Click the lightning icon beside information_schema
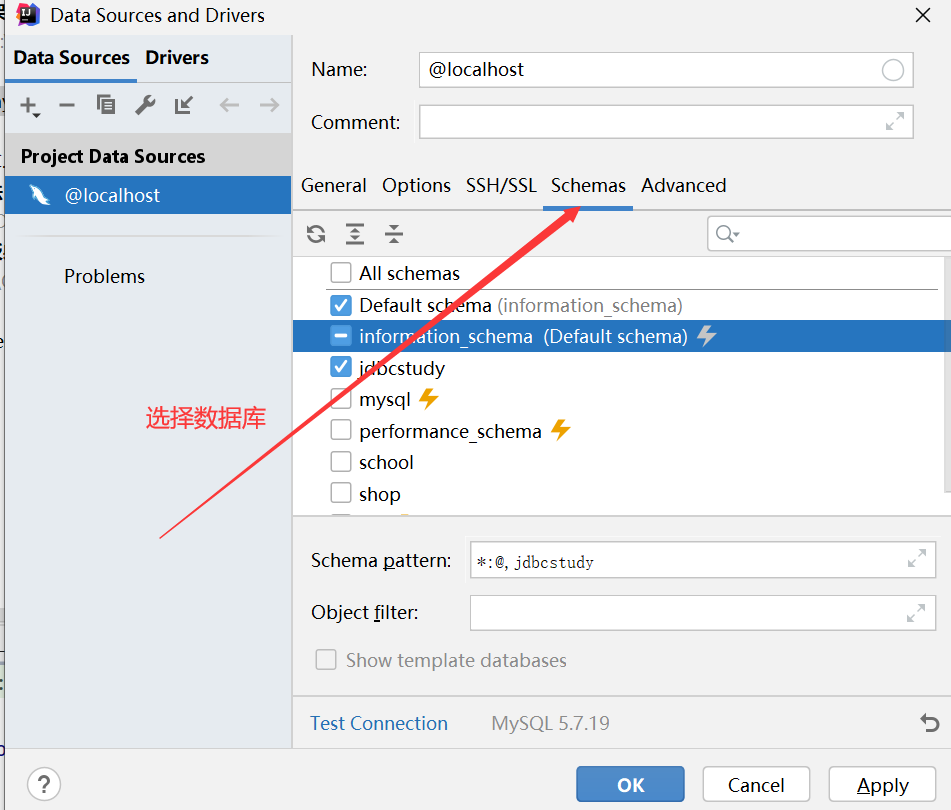Image resolution: width=951 pixels, height=810 pixels. [x=707, y=335]
